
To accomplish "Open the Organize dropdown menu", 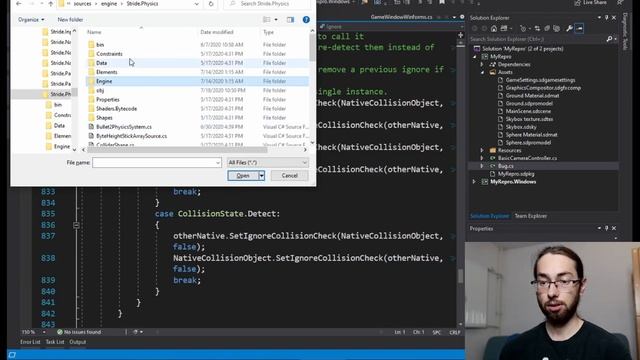I will (x=31, y=20).
